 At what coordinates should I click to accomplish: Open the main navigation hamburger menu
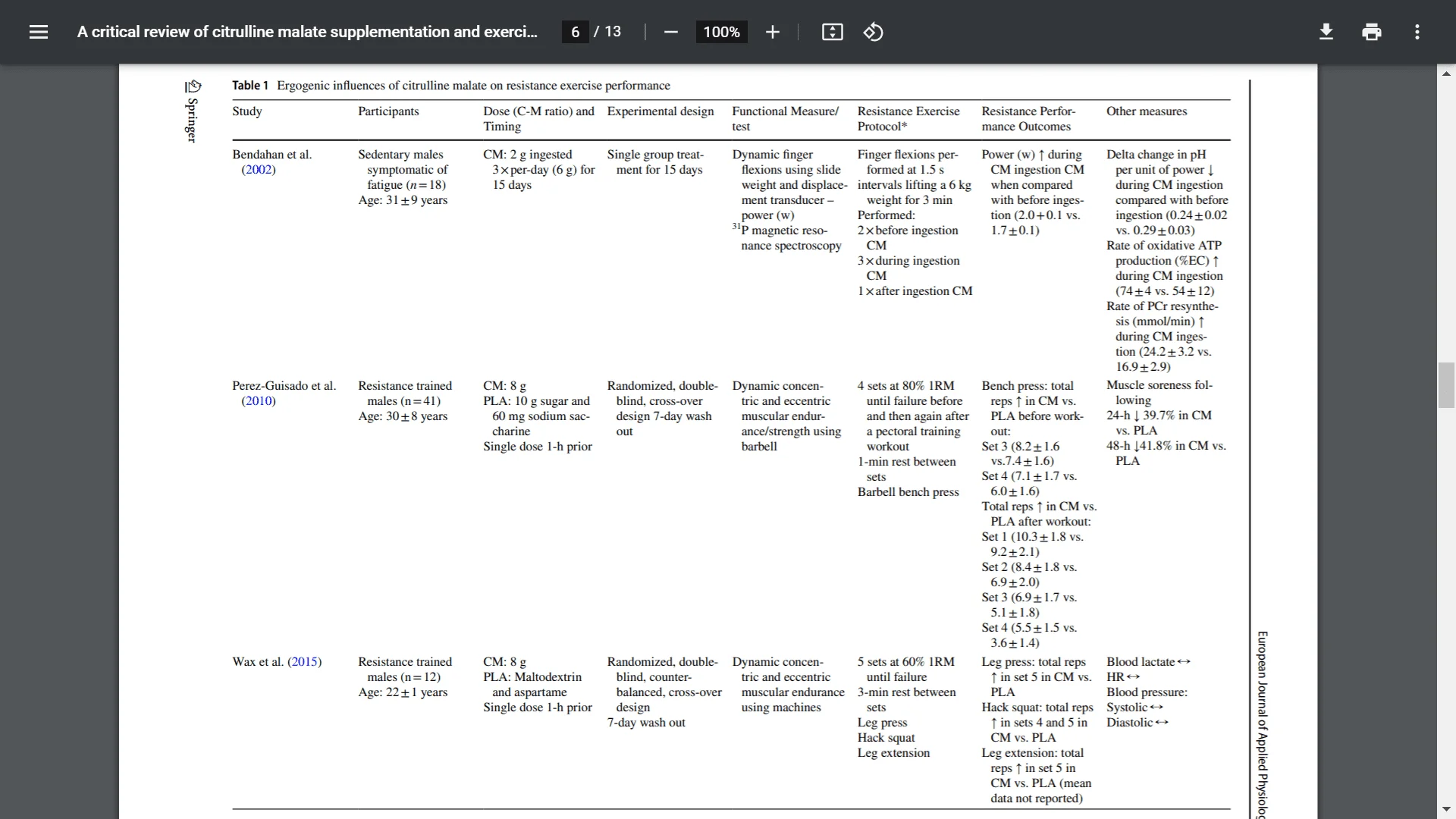(x=38, y=32)
